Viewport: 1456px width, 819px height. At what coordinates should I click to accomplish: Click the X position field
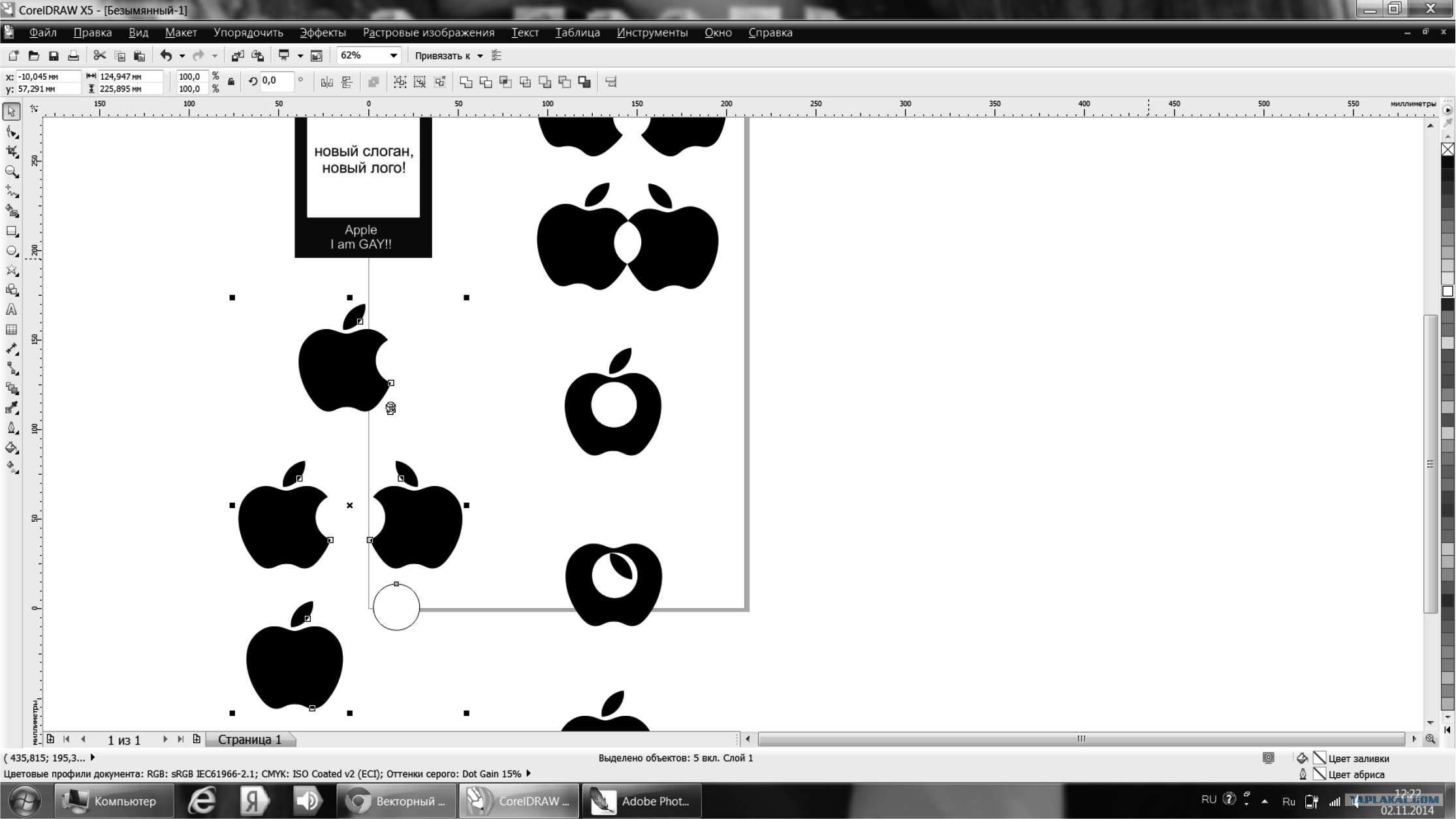tap(48, 76)
